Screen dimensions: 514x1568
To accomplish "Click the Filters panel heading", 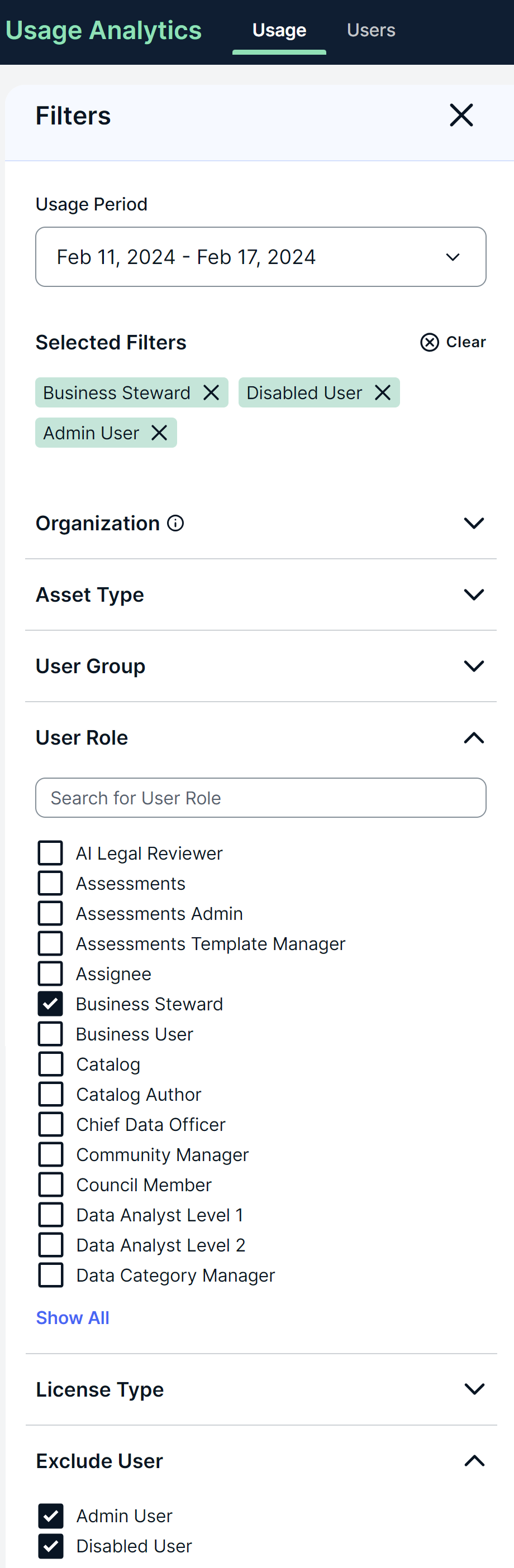I will point(73,116).
